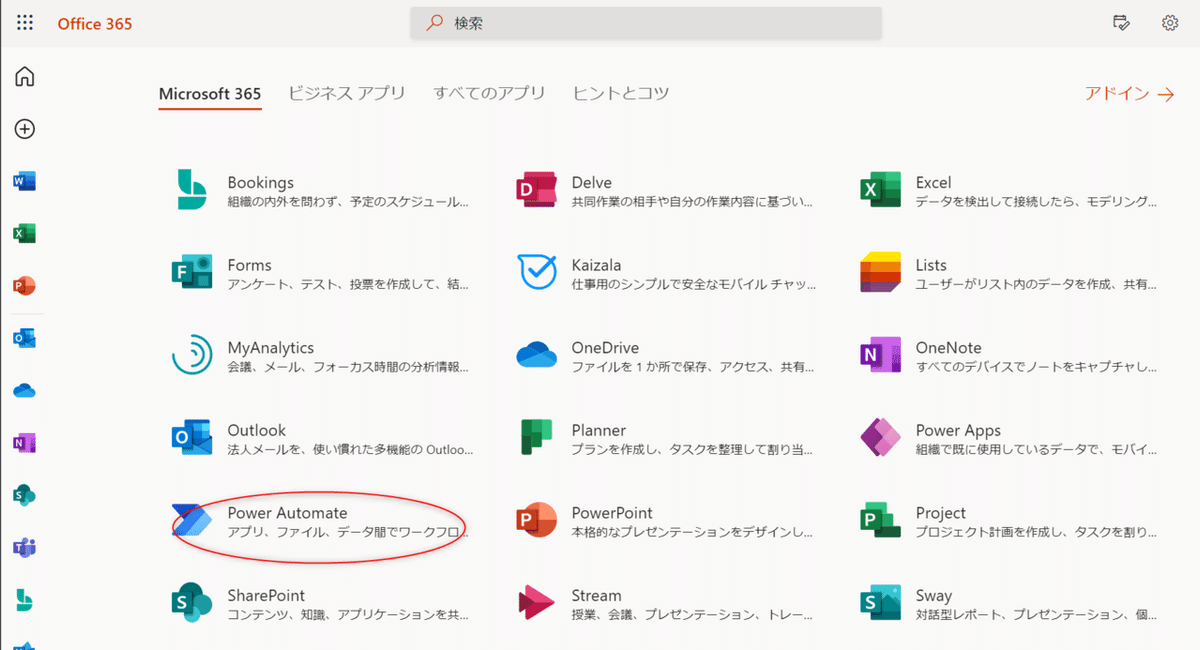Switch to the ヒントとコツ tab
Screen dimensions: 1200x650
(x=621, y=93)
